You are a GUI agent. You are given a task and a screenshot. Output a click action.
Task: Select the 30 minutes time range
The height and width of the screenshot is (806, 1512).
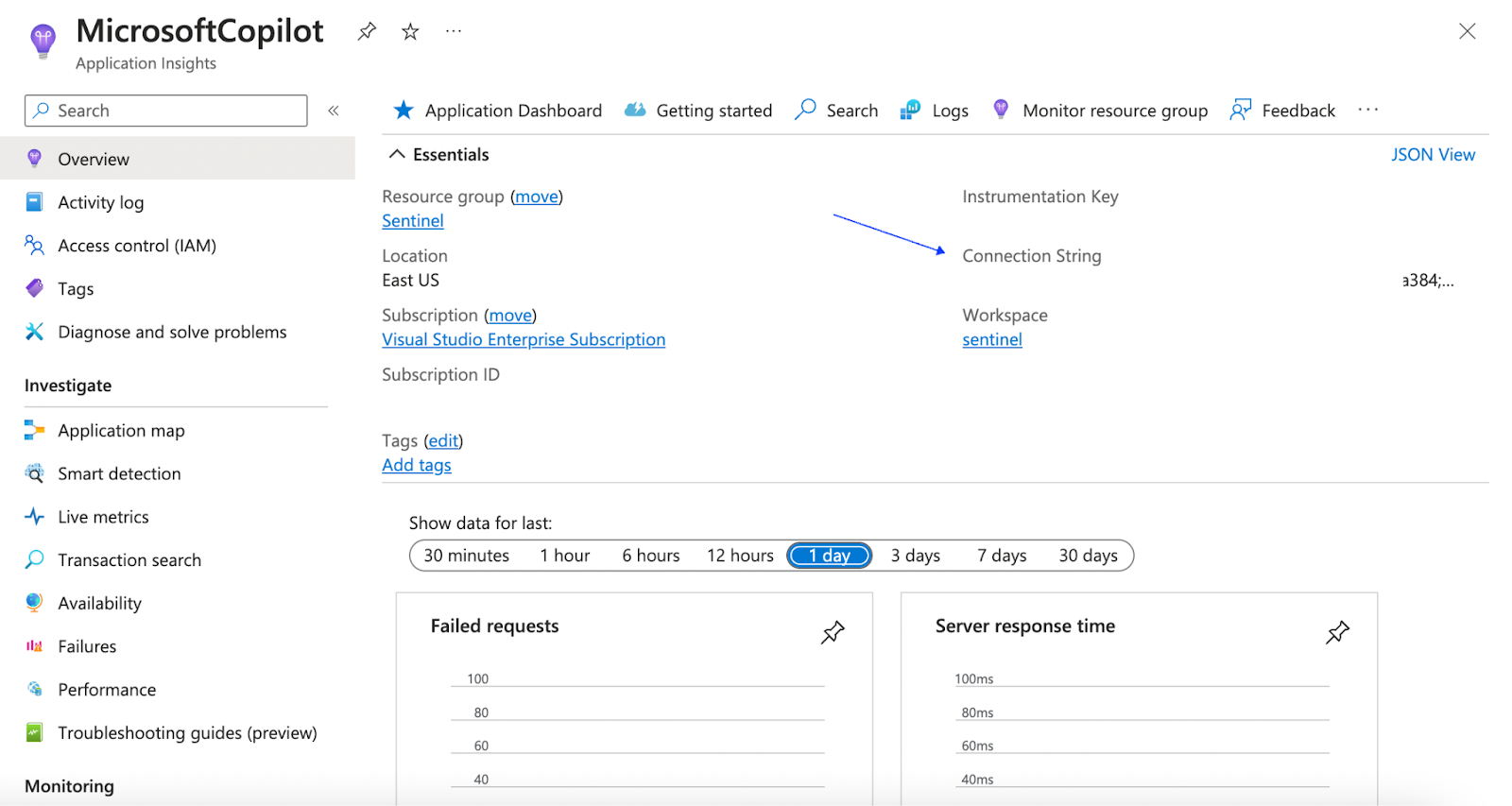(x=467, y=556)
